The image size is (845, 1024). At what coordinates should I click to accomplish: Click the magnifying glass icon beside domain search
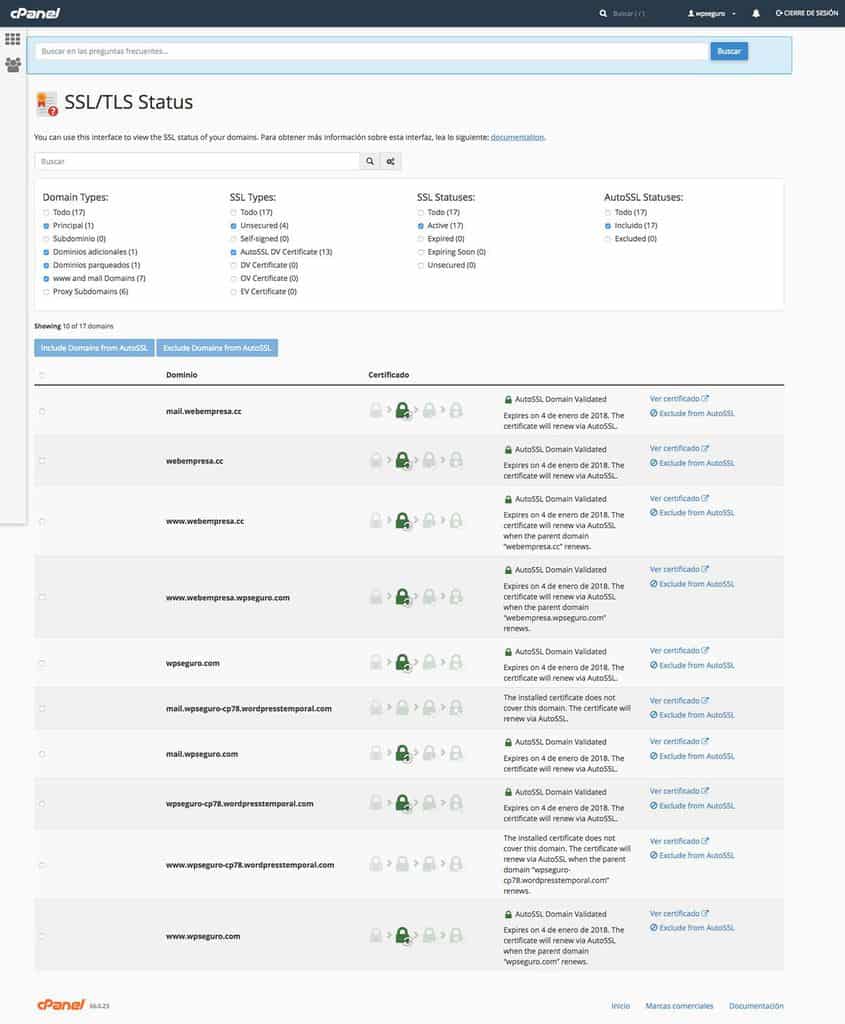pos(369,161)
